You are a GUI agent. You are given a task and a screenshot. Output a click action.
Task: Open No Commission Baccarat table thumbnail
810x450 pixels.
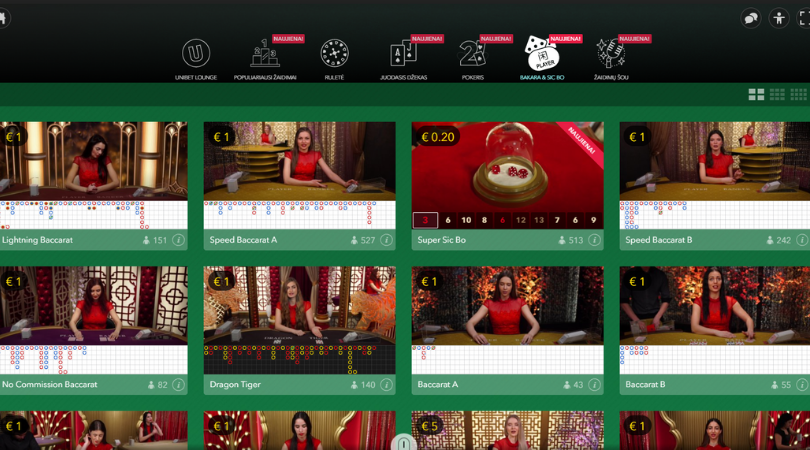(x=93, y=306)
